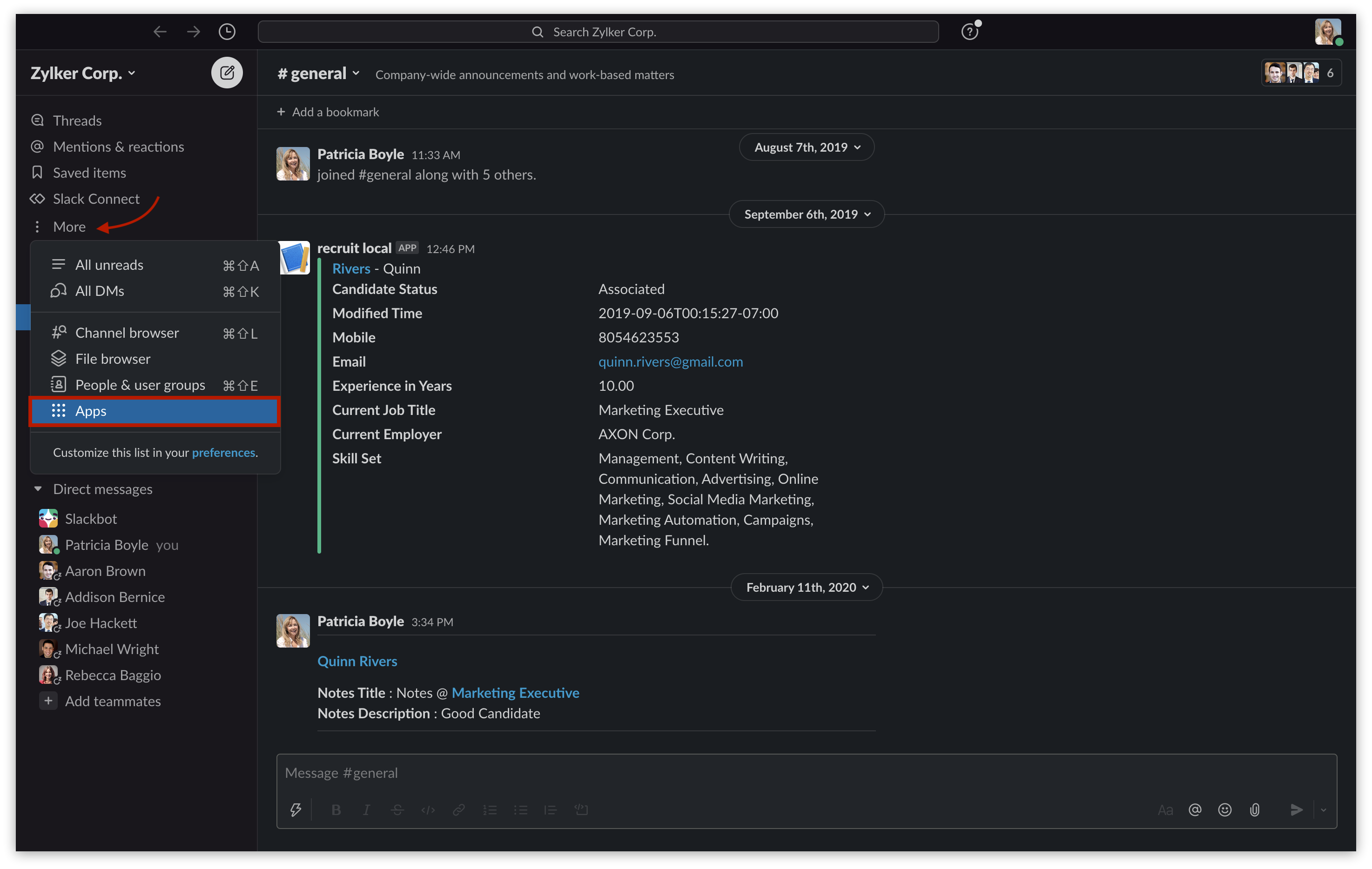Open the preferences link

(x=223, y=452)
